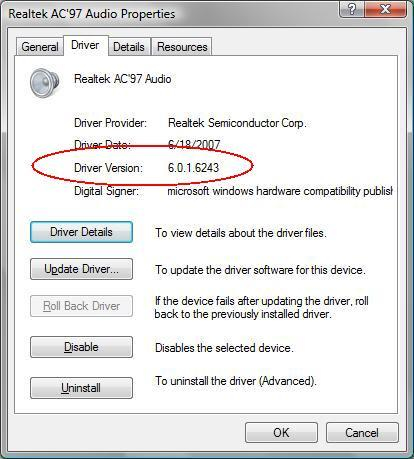Cancel the properties dialog
This screenshot has width=414, height=459.
click(362, 433)
